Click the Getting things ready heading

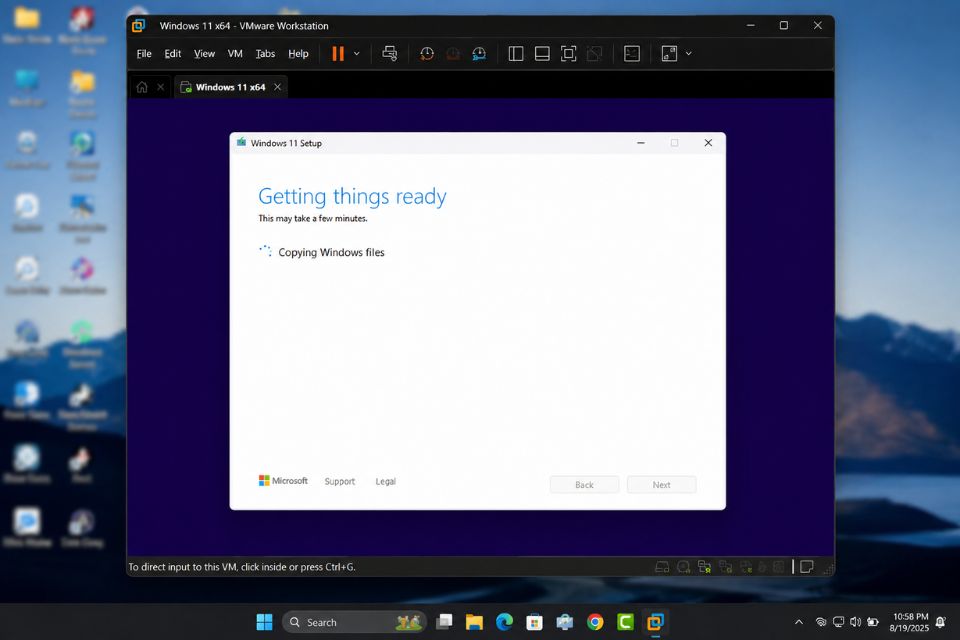[x=352, y=197]
